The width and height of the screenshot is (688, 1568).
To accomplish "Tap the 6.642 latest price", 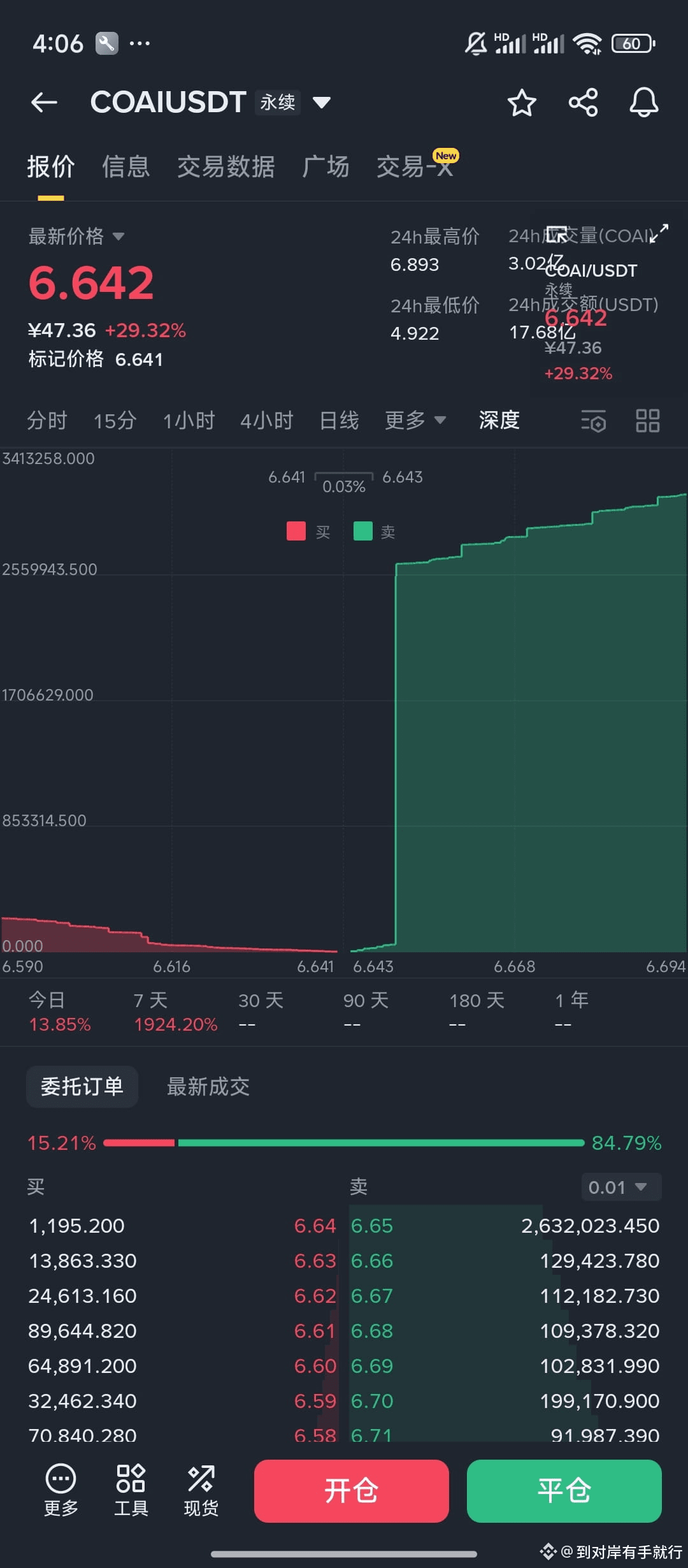I will click(91, 283).
